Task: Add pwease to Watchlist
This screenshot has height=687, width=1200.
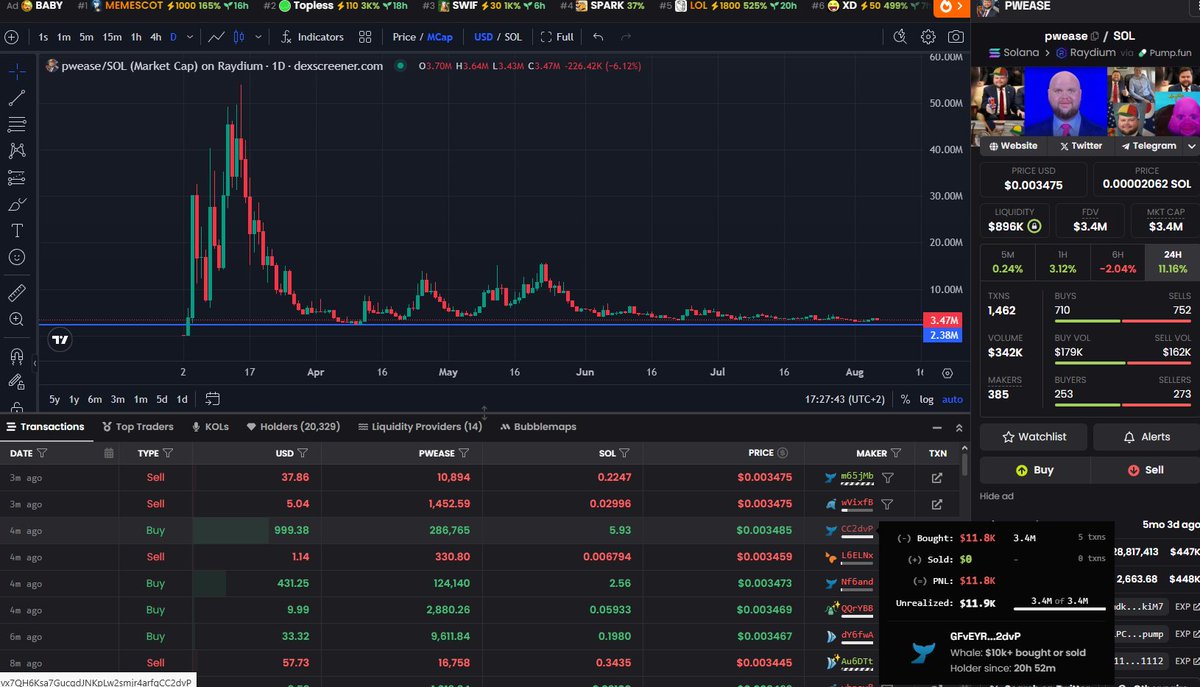Action: [1034, 437]
